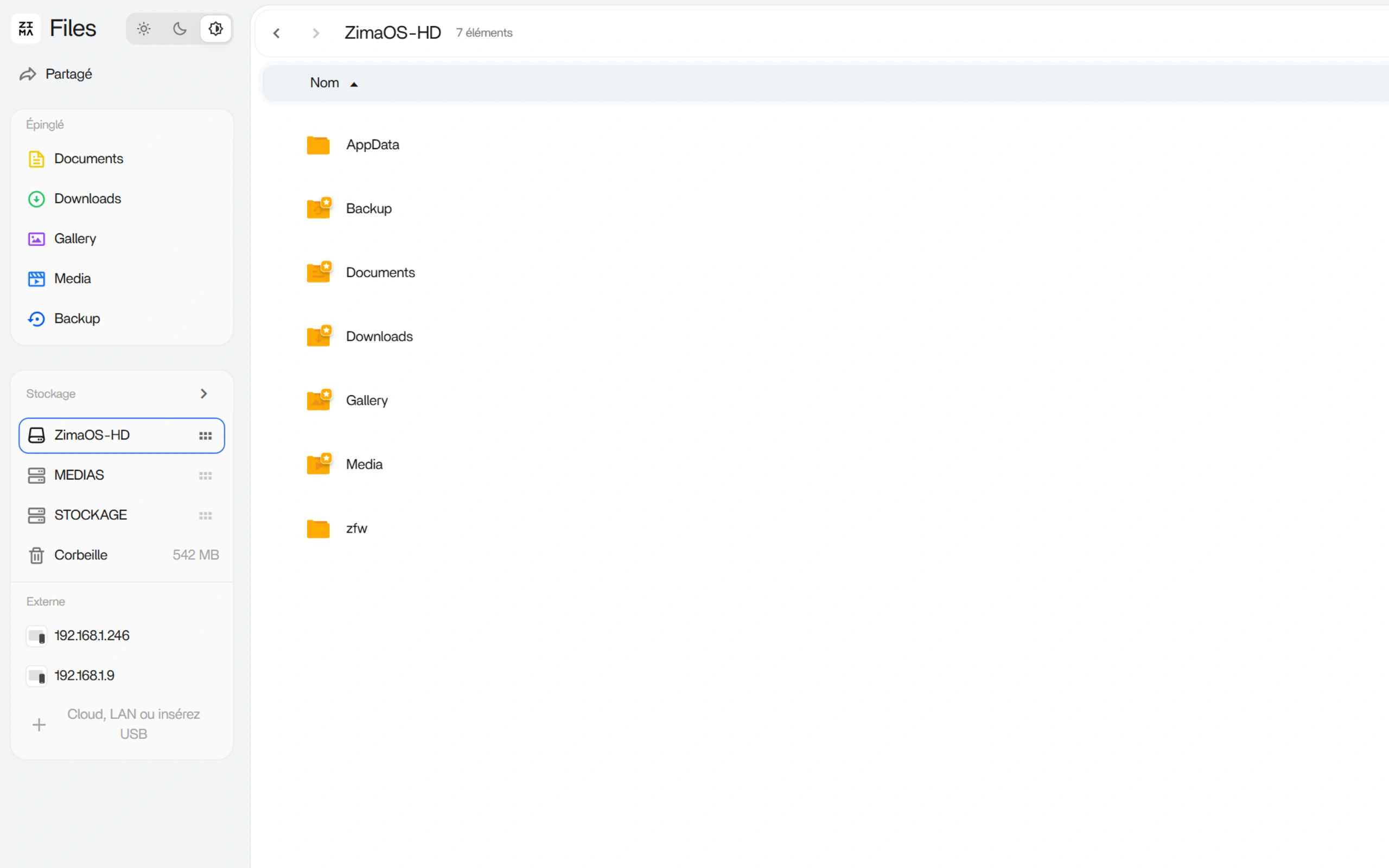Image resolution: width=1389 pixels, height=868 pixels.
Task: Open the Corbeille trash
Action: [122, 555]
